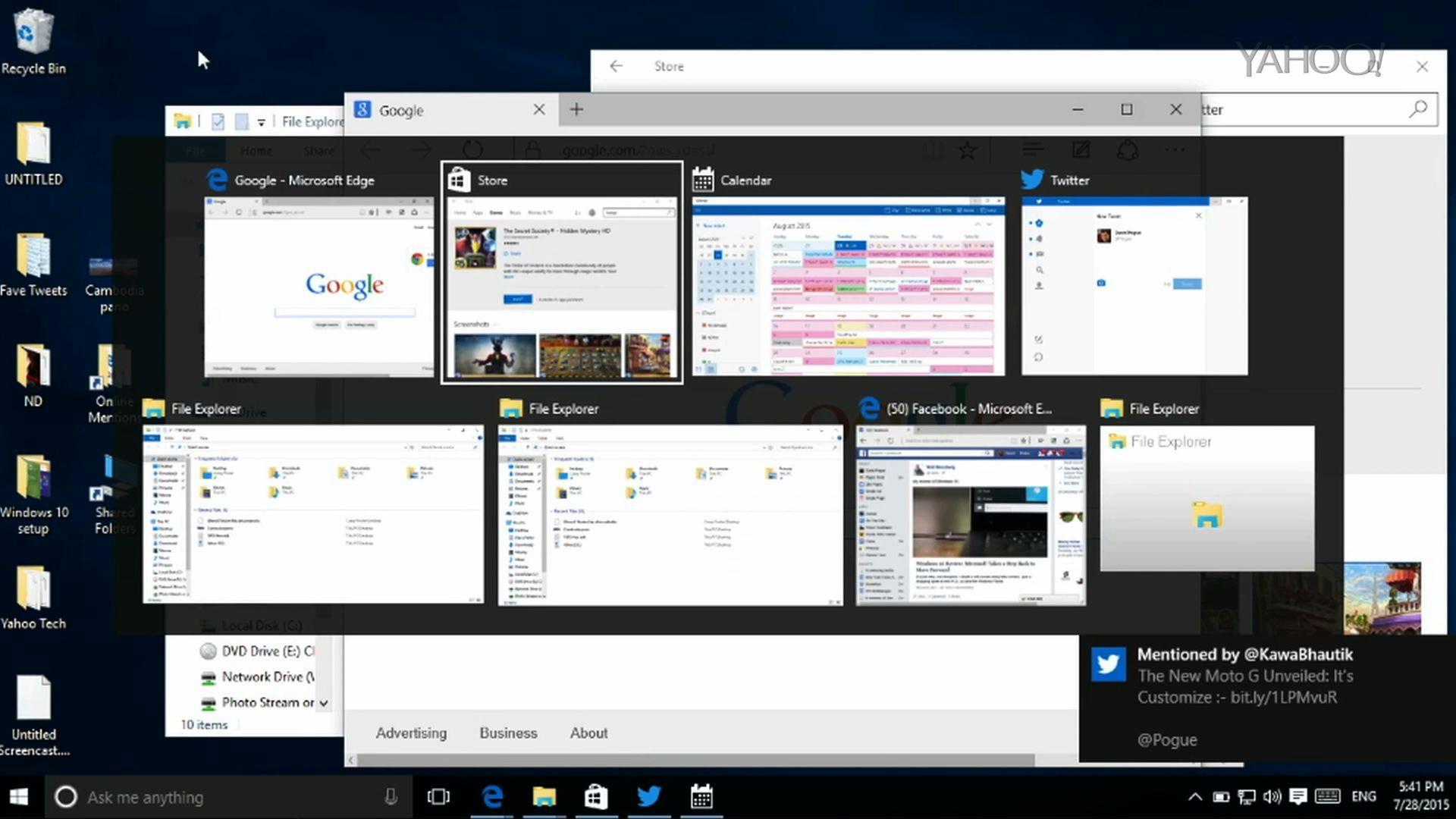Select the UNTITLED folder on desktop
Image resolution: width=1456 pixels, height=819 pixels.
33,154
